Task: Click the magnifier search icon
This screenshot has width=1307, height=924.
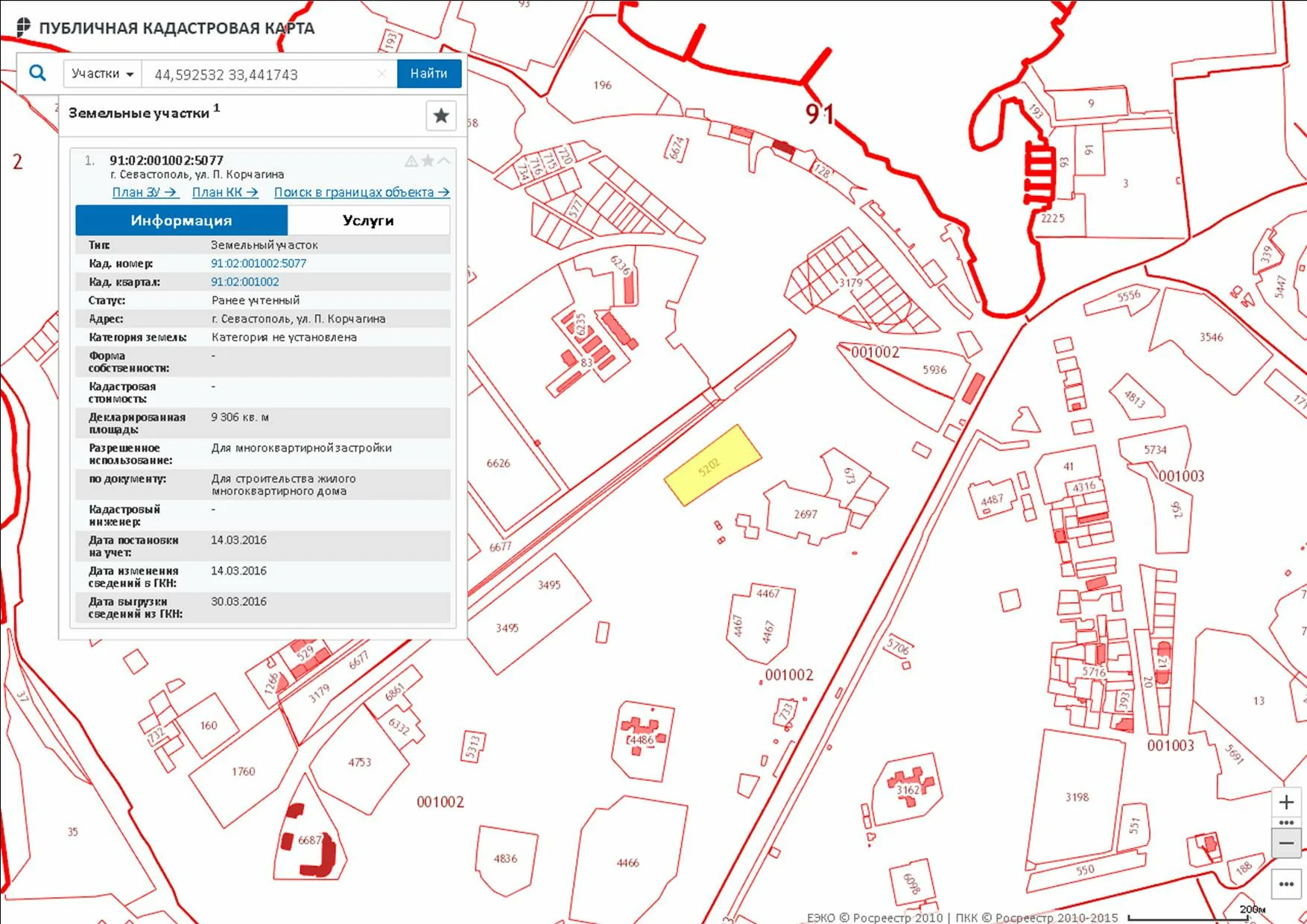Action: pyautogui.click(x=37, y=73)
